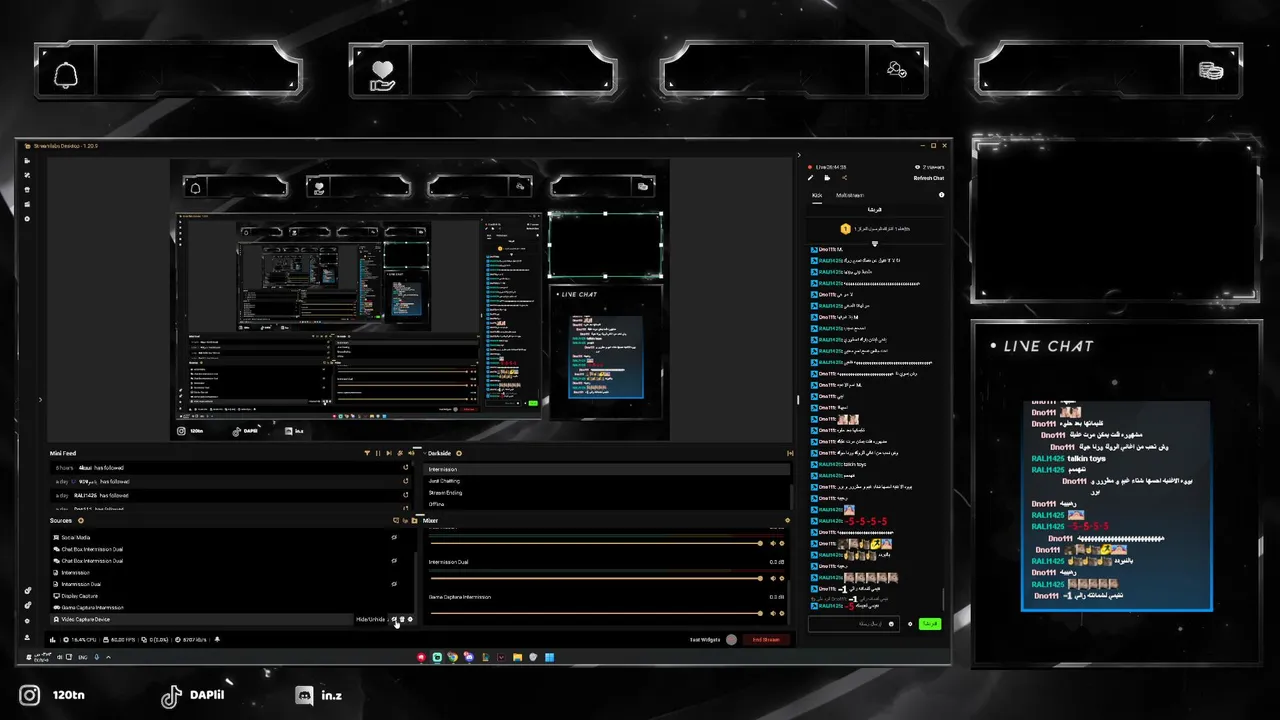Show hidden icons chevron in the system tray
1280x720 pixels.
[x=108, y=657]
